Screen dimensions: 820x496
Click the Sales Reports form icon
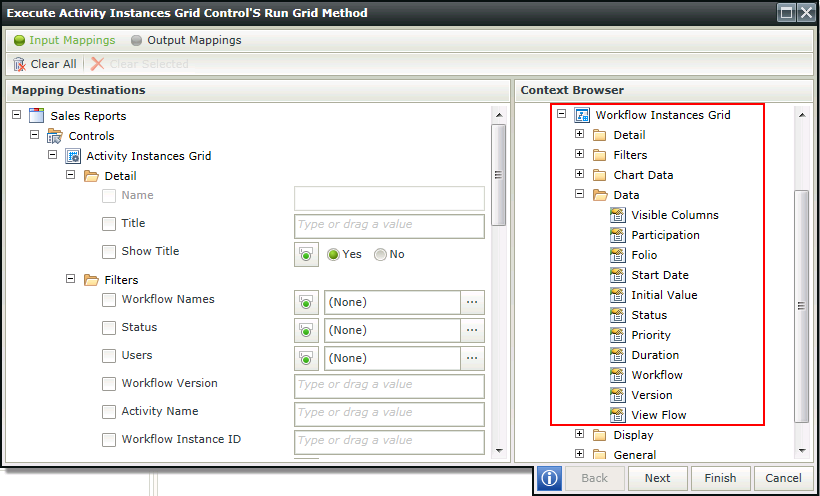pyautogui.click(x=37, y=116)
